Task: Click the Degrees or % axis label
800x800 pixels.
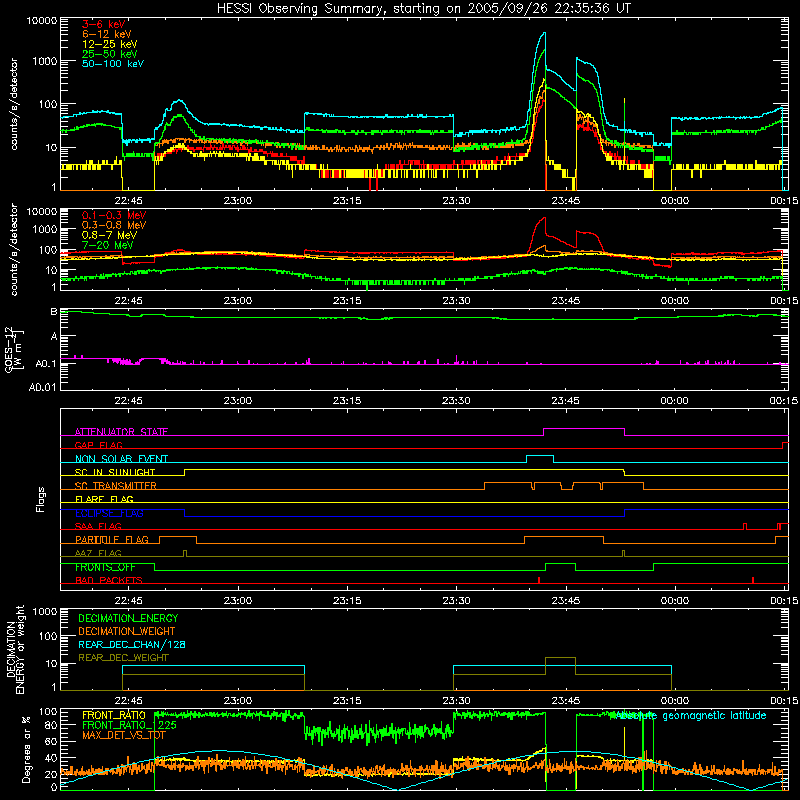Action: [26, 749]
